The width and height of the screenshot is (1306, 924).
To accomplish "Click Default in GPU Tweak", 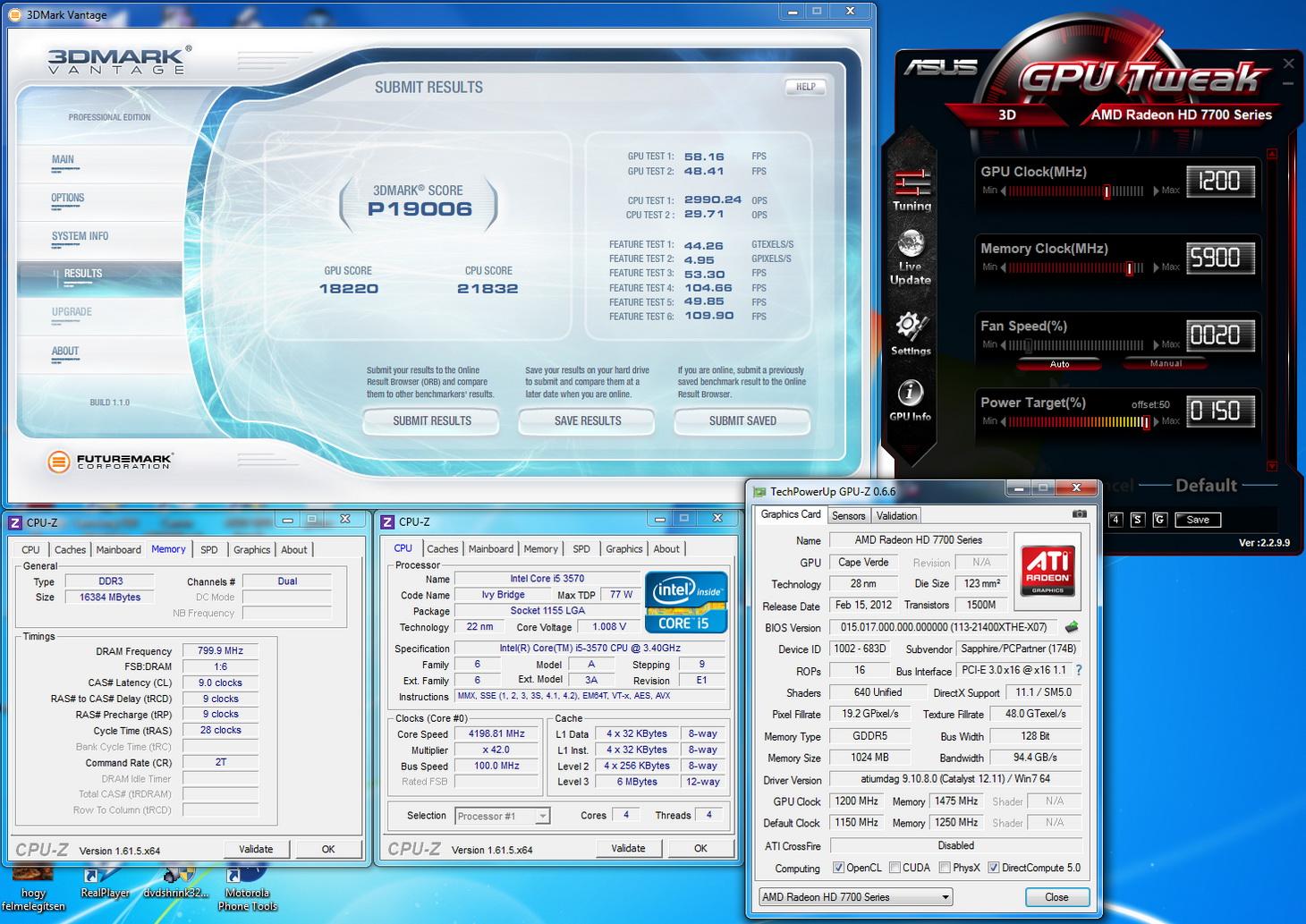I will pyautogui.click(x=1206, y=486).
